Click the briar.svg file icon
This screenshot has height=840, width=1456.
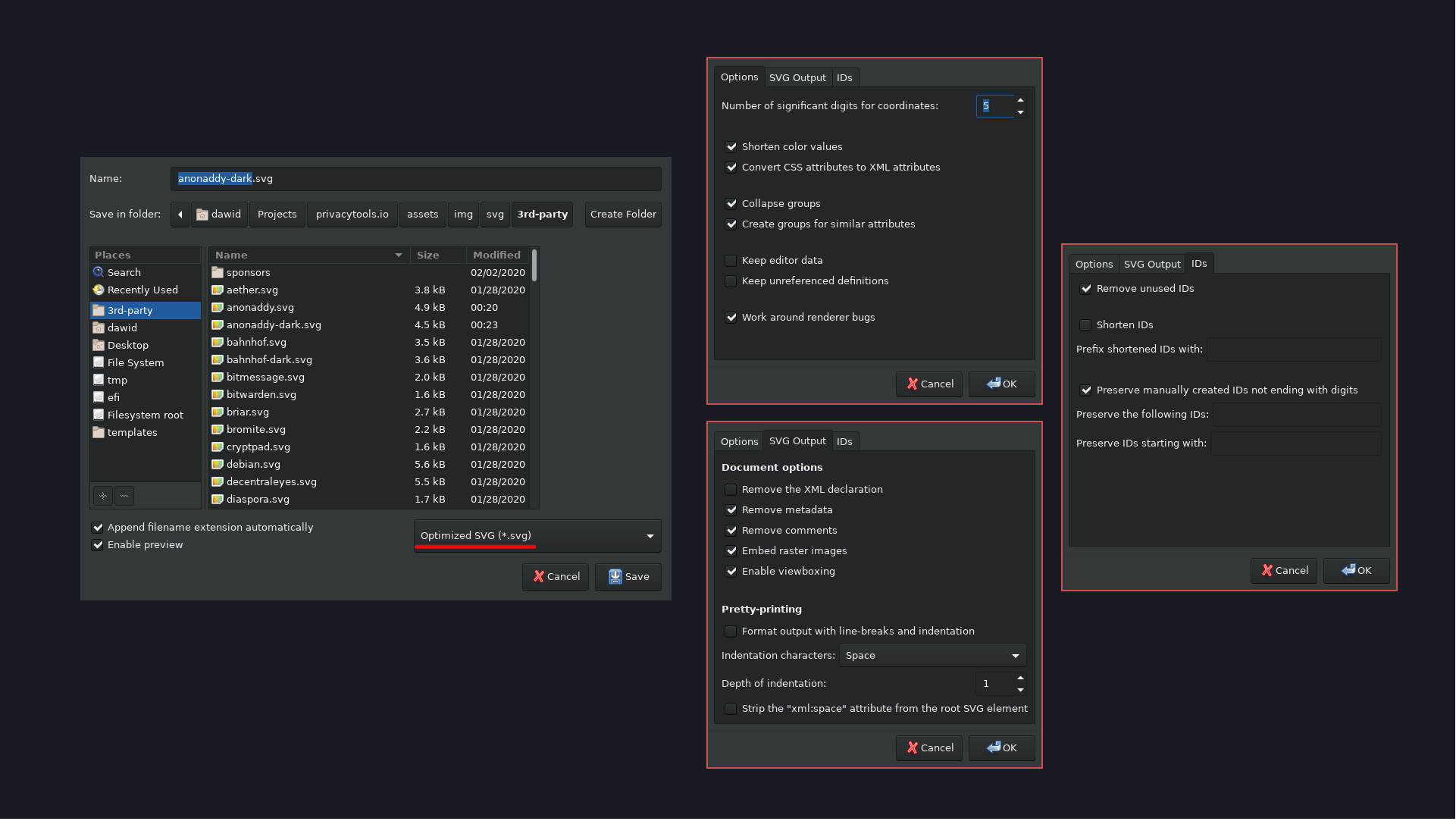pyautogui.click(x=218, y=412)
